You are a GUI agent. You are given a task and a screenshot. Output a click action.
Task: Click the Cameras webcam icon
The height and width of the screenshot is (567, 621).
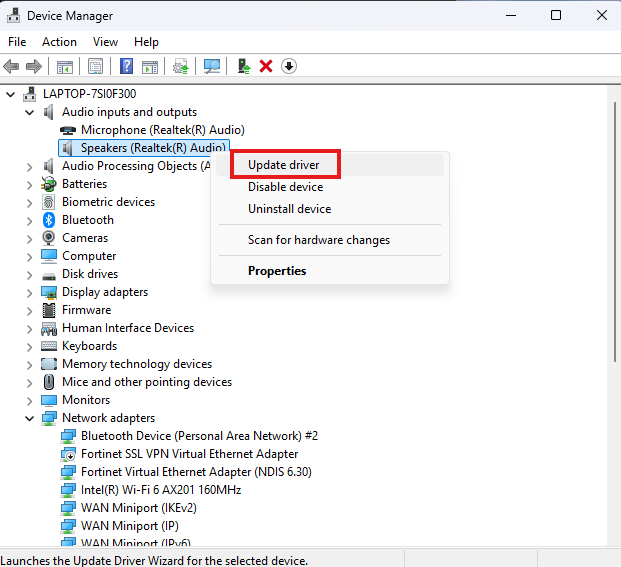(x=49, y=238)
